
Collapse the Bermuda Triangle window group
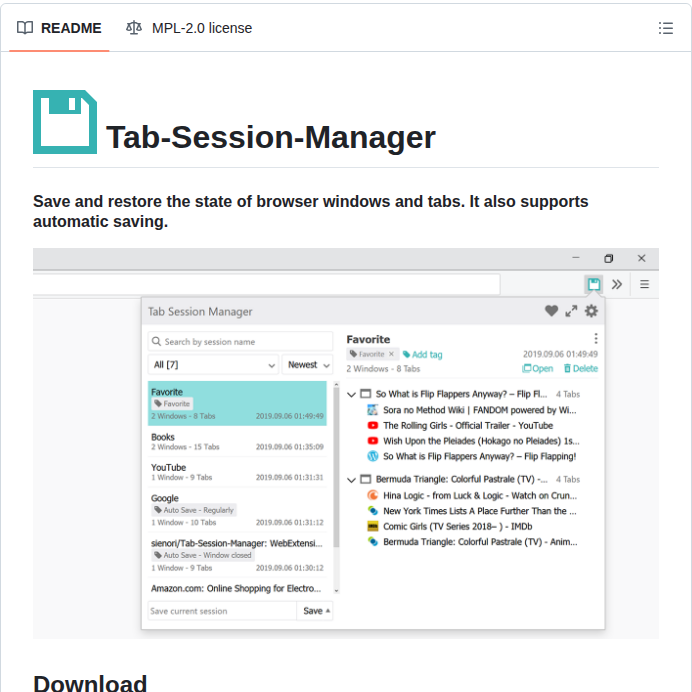(x=351, y=480)
